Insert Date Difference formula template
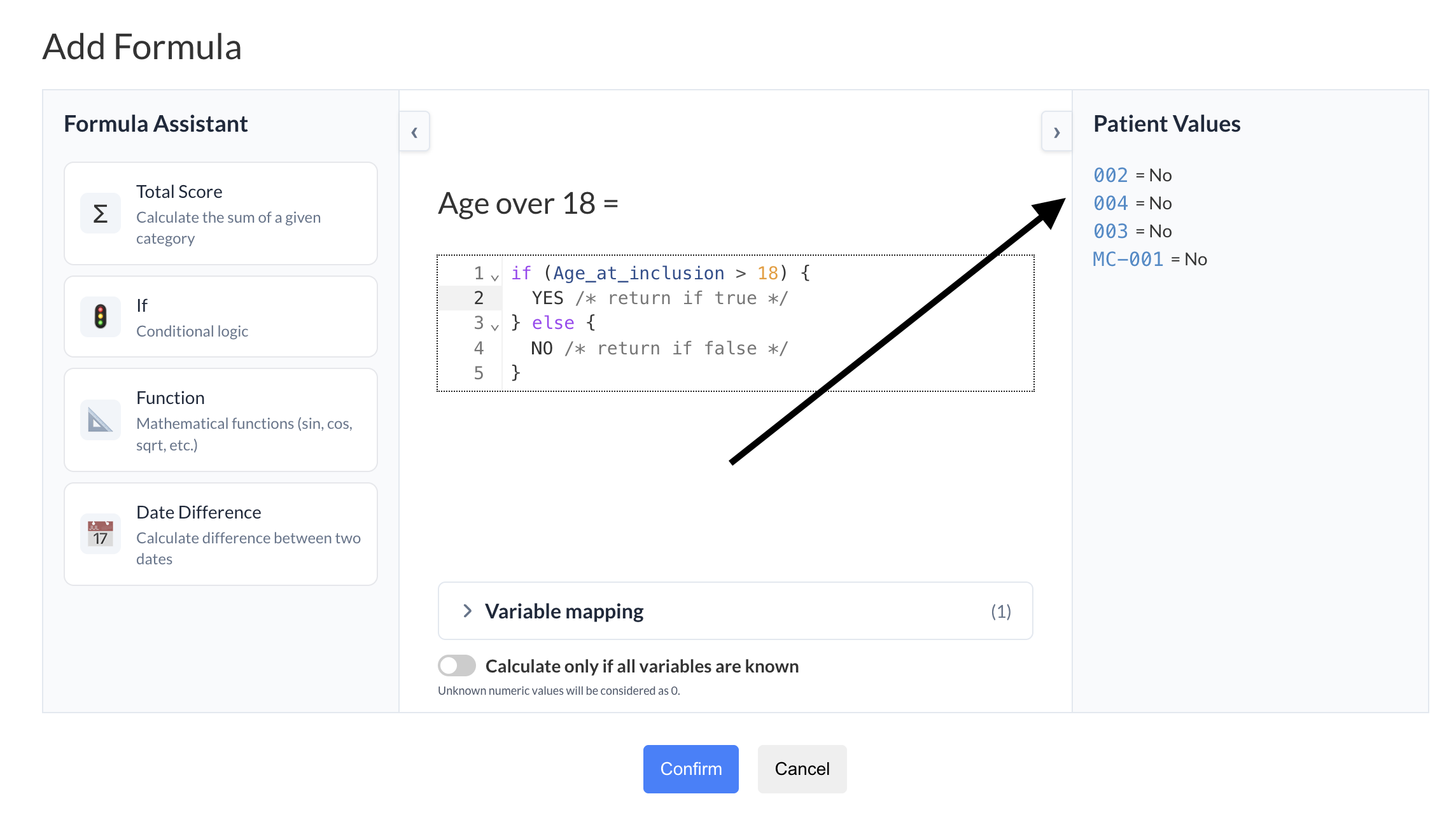This screenshot has height=822, width=1456. pos(221,534)
